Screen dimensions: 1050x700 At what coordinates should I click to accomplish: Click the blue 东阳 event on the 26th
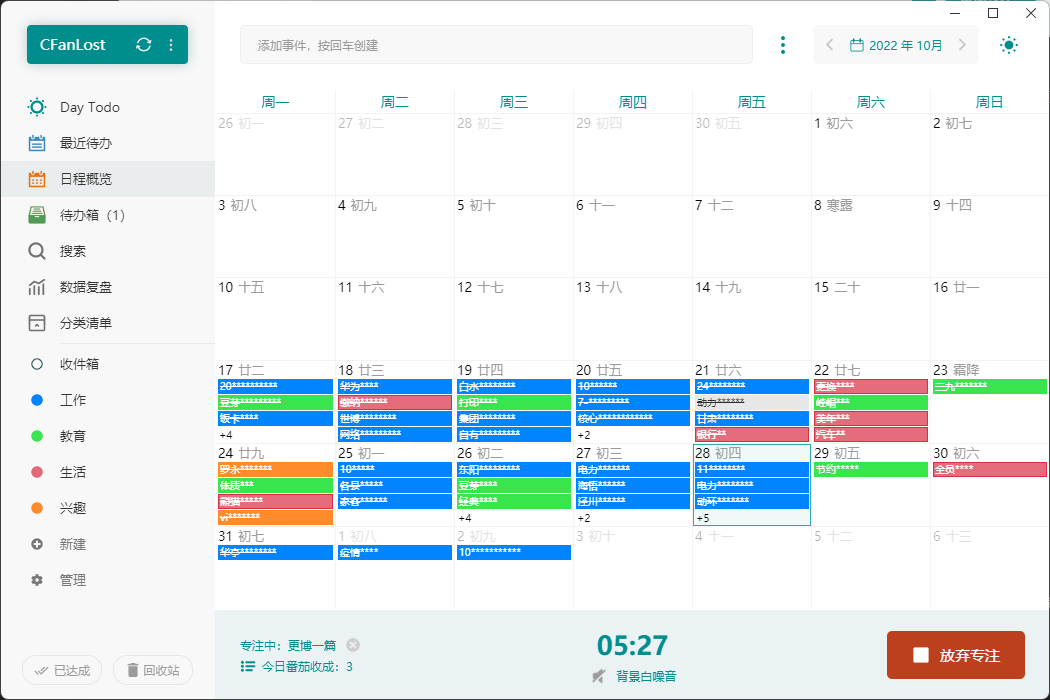point(514,469)
